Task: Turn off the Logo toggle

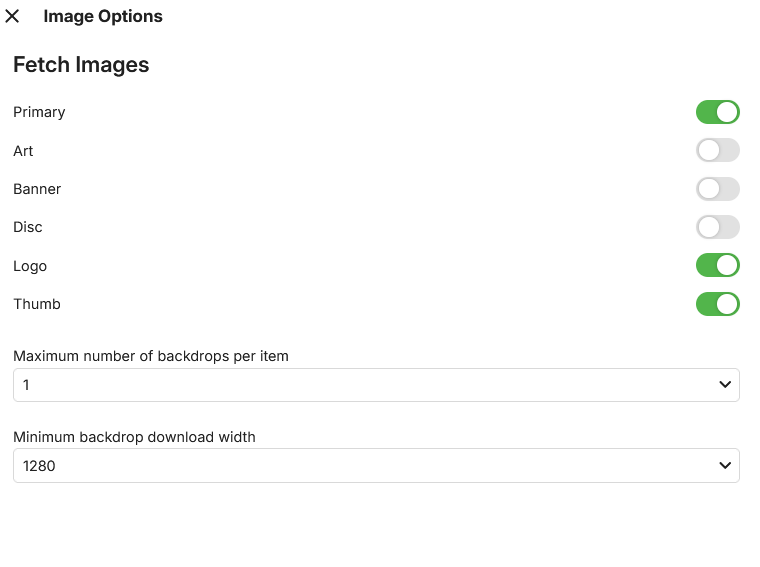Action: [x=717, y=266]
